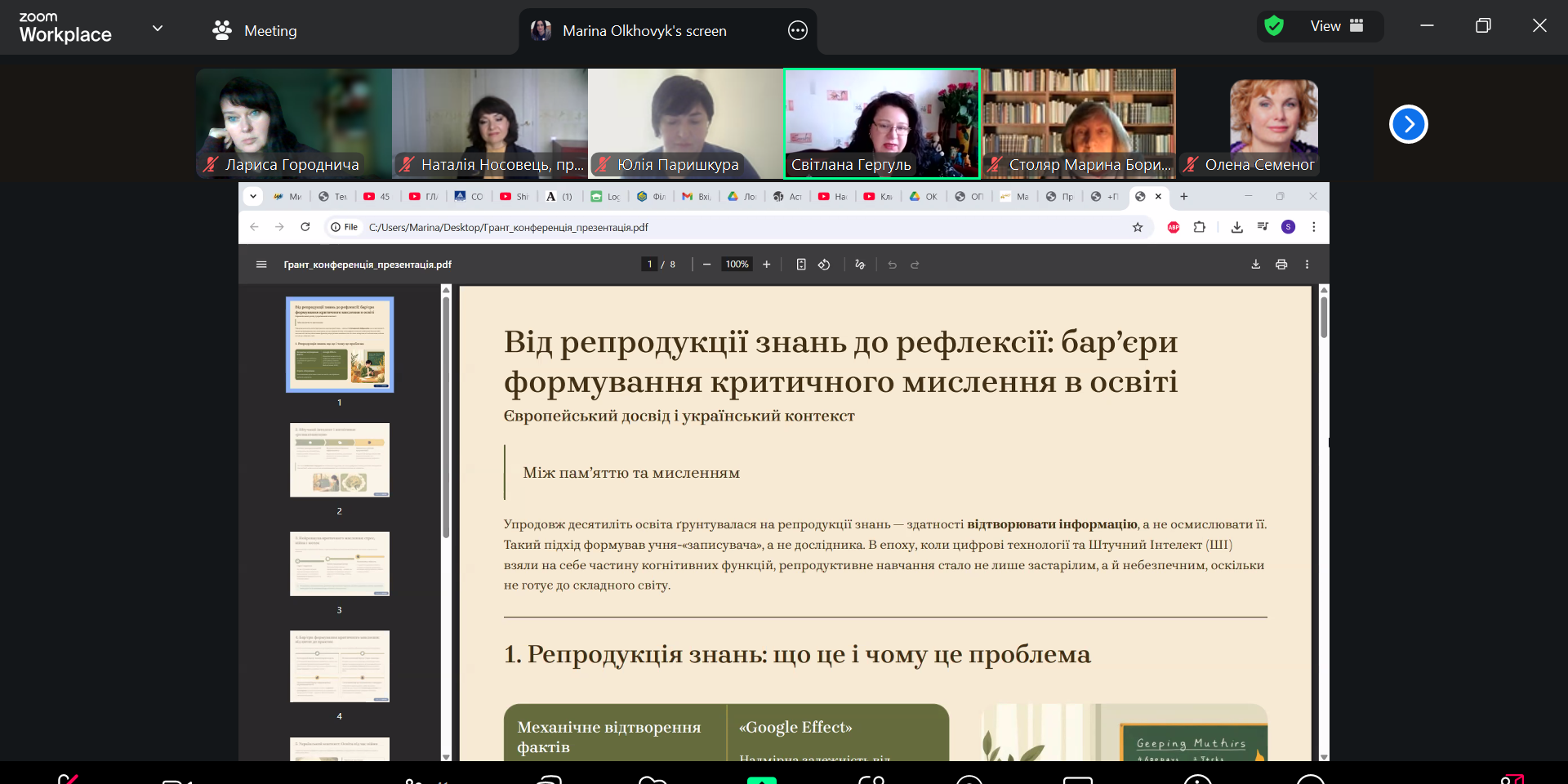
Task: Show next participants with blue arrow
Action: (x=1408, y=124)
